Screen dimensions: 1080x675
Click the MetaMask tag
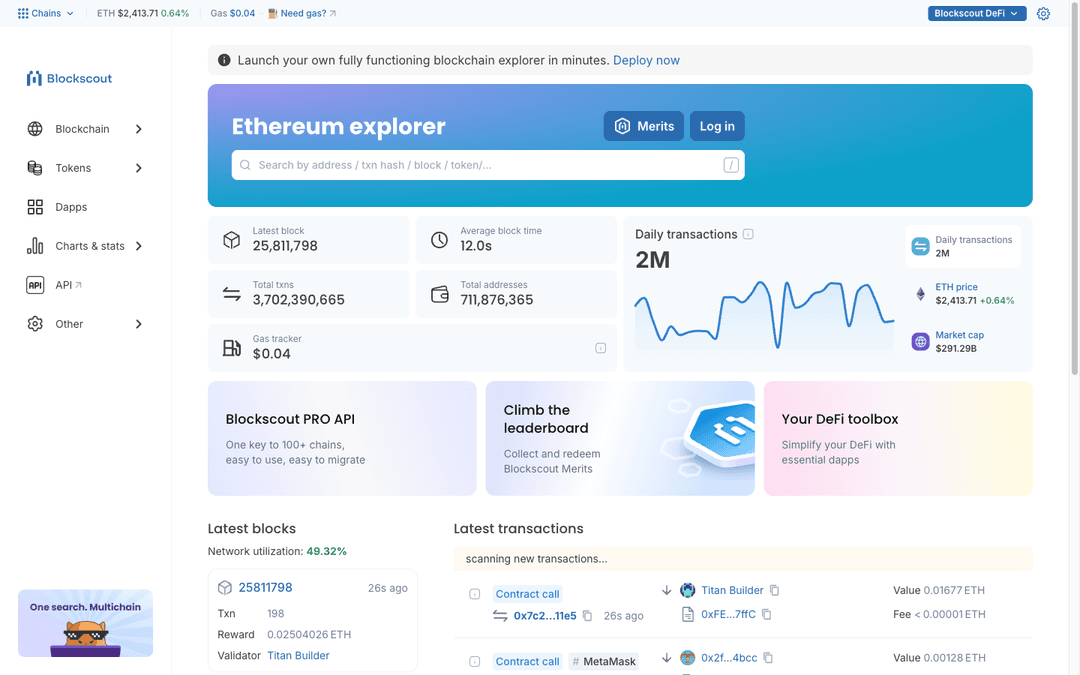pos(604,661)
